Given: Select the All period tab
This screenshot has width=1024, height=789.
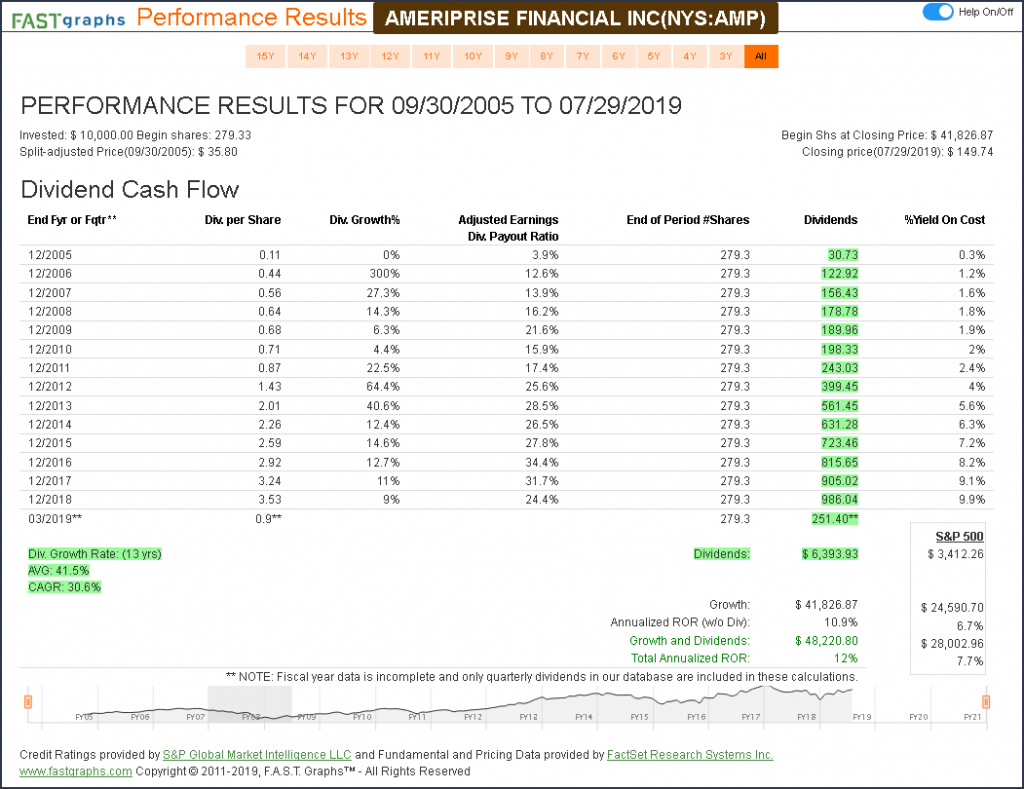Looking at the screenshot, I should (x=761, y=56).
